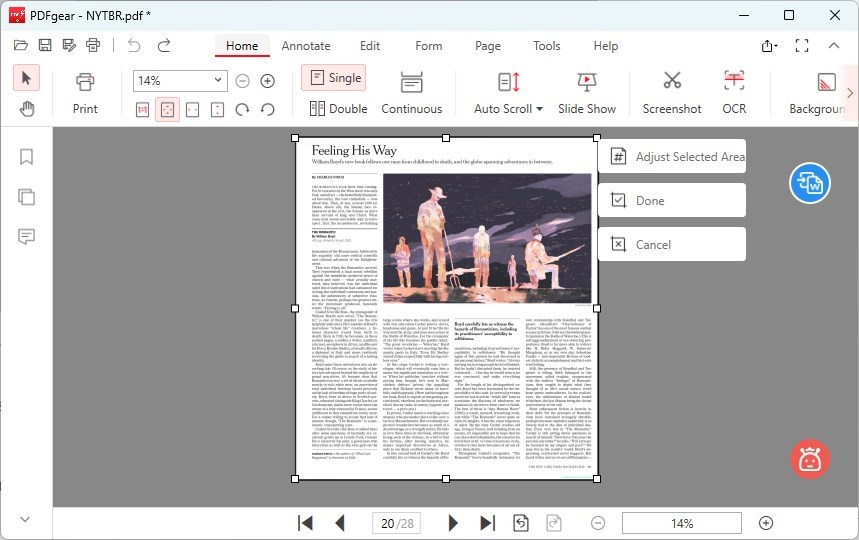The height and width of the screenshot is (540, 859).
Task: Click Adjust Selected Area
Action: tap(672, 157)
